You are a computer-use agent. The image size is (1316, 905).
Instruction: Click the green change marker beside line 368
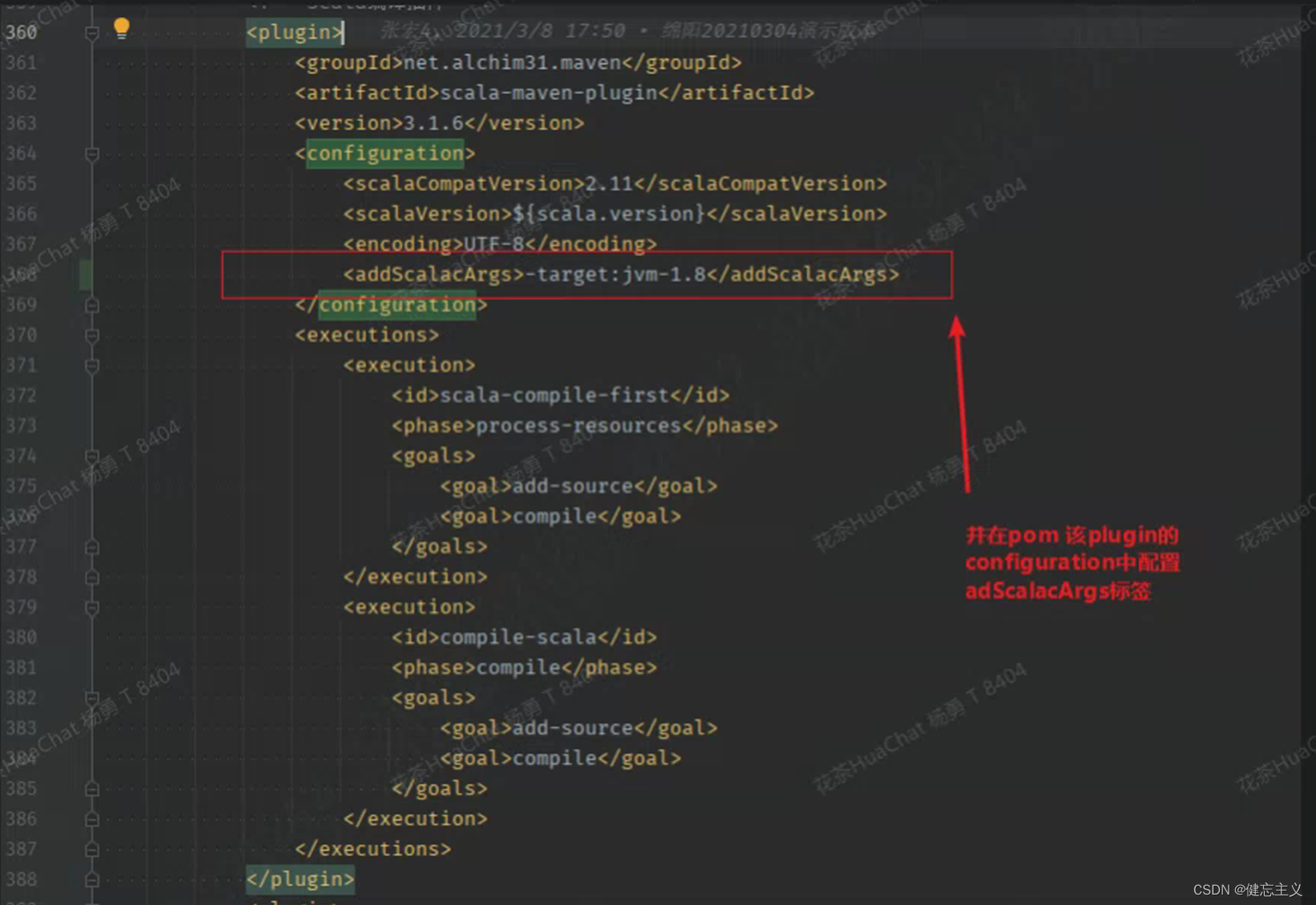click(86, 273)
